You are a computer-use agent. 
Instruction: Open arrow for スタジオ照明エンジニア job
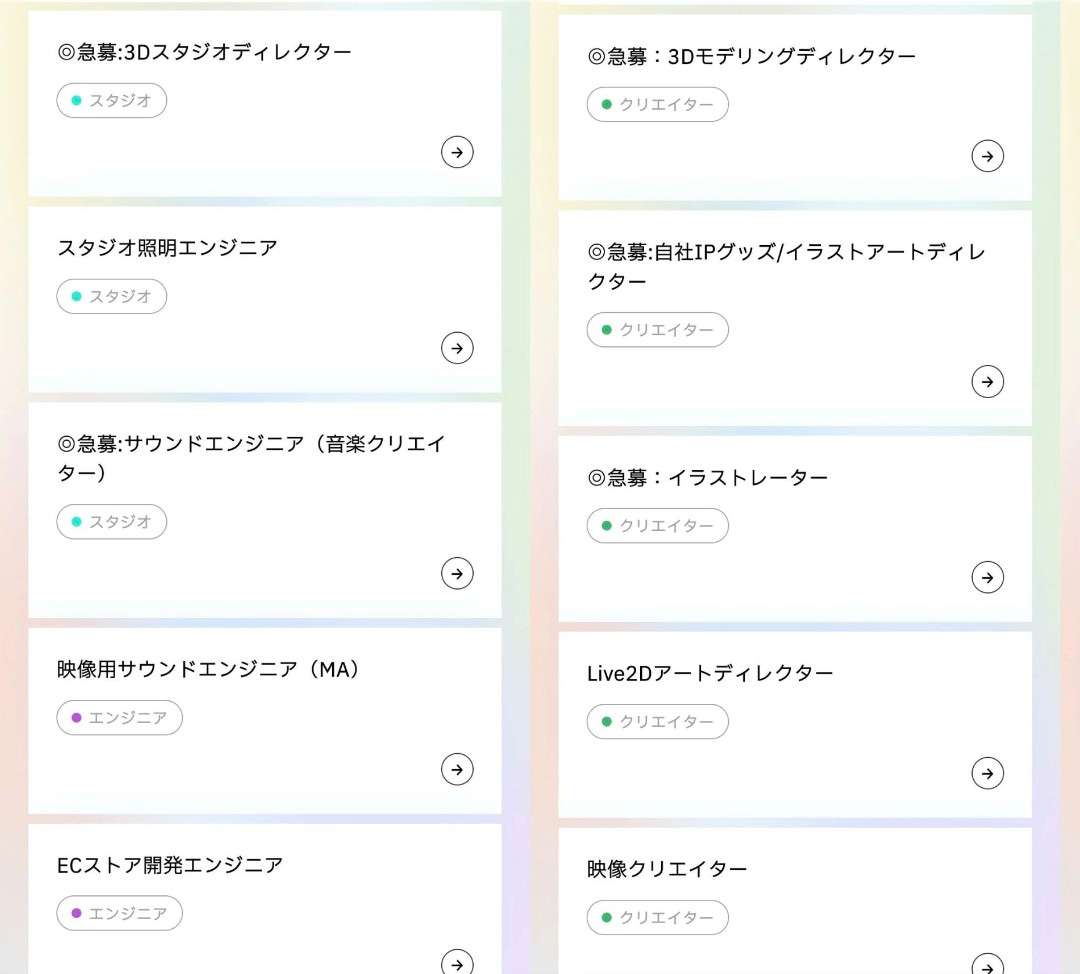click(457, 348)
